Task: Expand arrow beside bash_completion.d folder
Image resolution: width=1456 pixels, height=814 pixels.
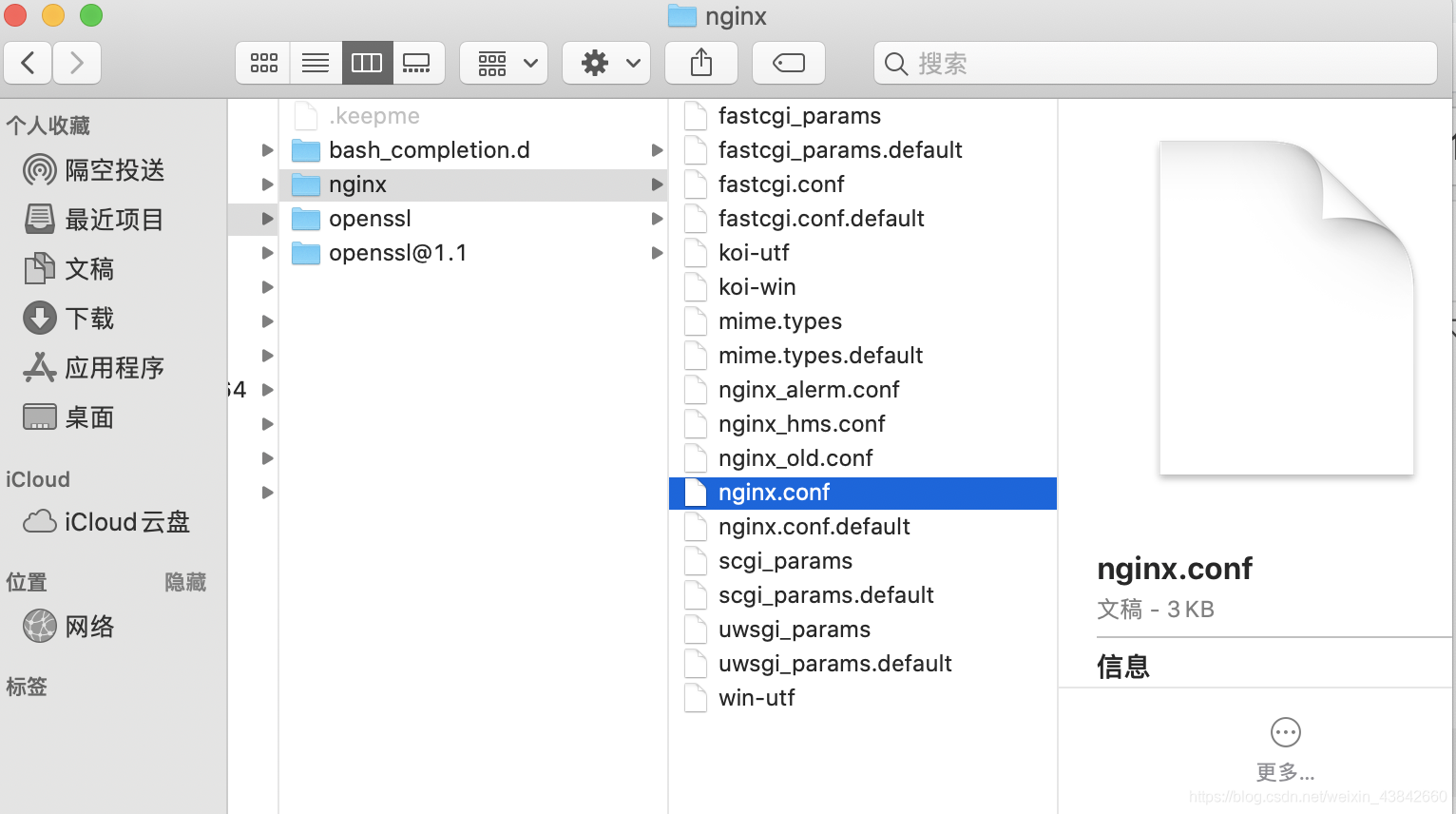Action: (657, 150)
